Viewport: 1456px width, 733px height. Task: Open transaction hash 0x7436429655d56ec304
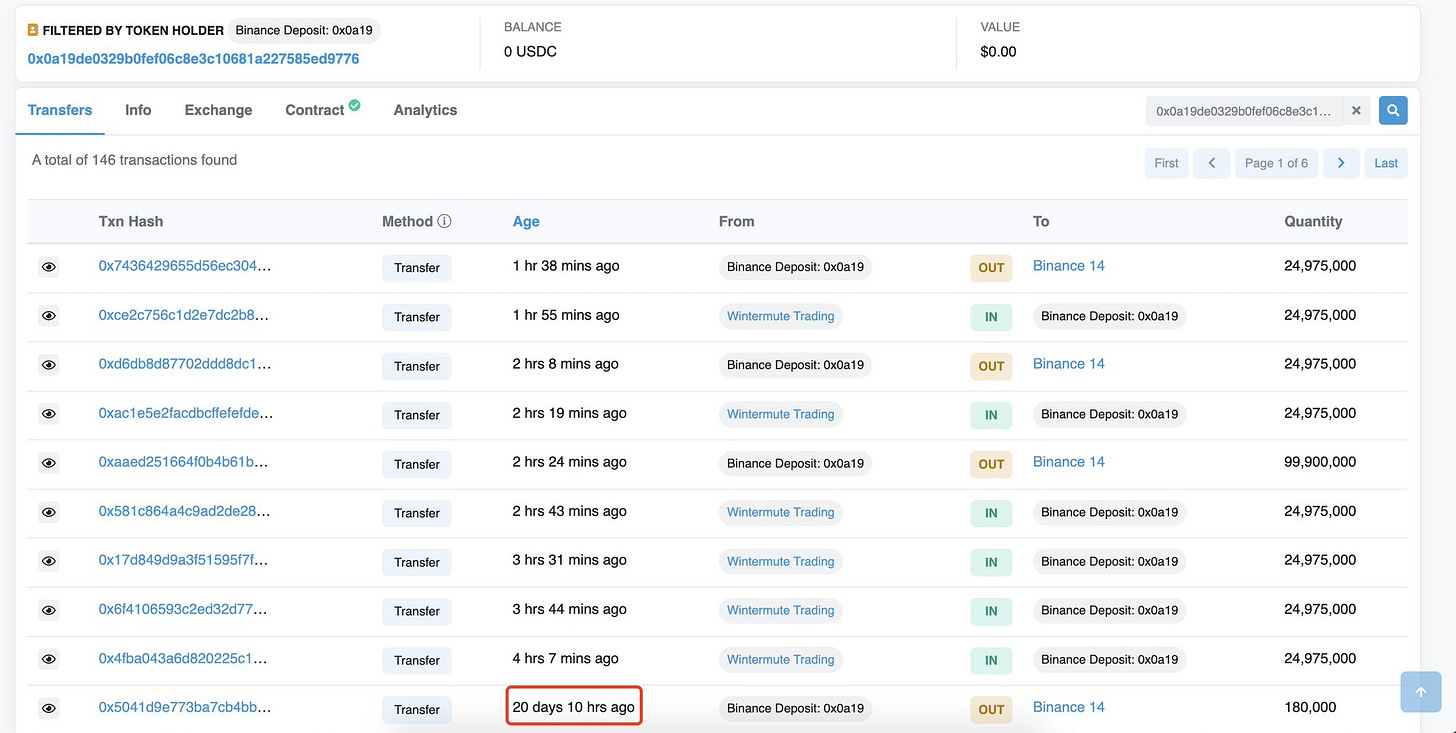point(185,266)
